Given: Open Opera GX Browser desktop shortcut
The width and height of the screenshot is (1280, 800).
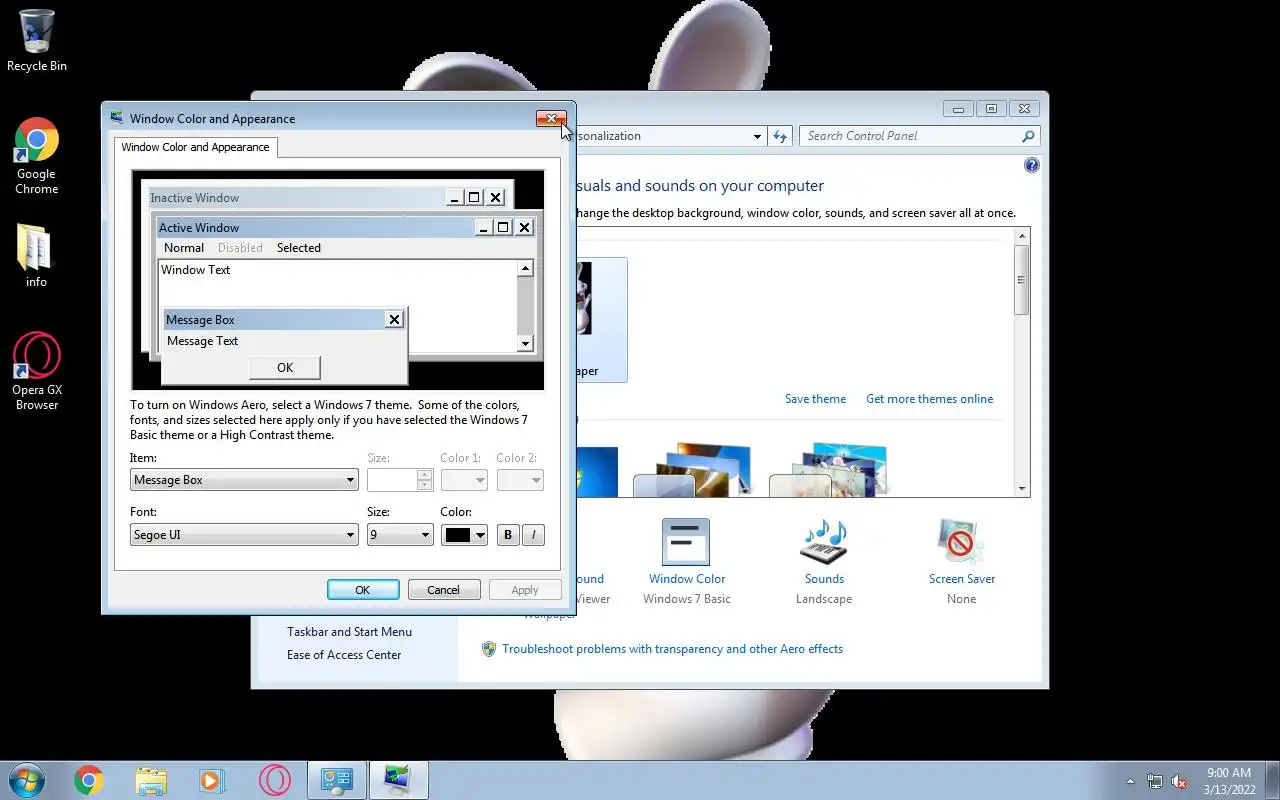Looking at the screenshot, I should coord(37,371).
